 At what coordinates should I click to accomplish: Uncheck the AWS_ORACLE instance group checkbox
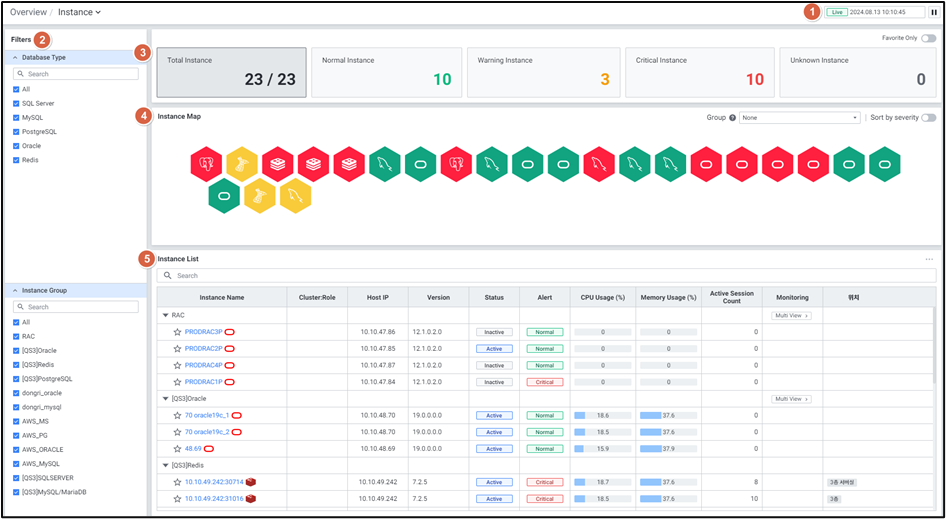click(16, 450)
